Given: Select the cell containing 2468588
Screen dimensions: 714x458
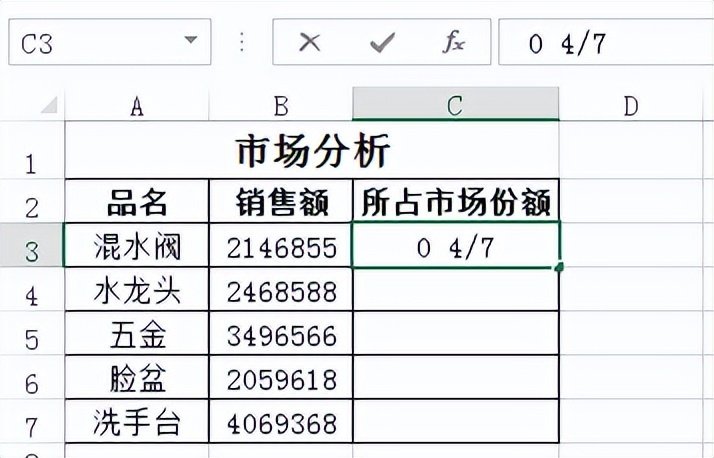Looking at the screenshot, I should pyautogui.click(x=281, y=289).
